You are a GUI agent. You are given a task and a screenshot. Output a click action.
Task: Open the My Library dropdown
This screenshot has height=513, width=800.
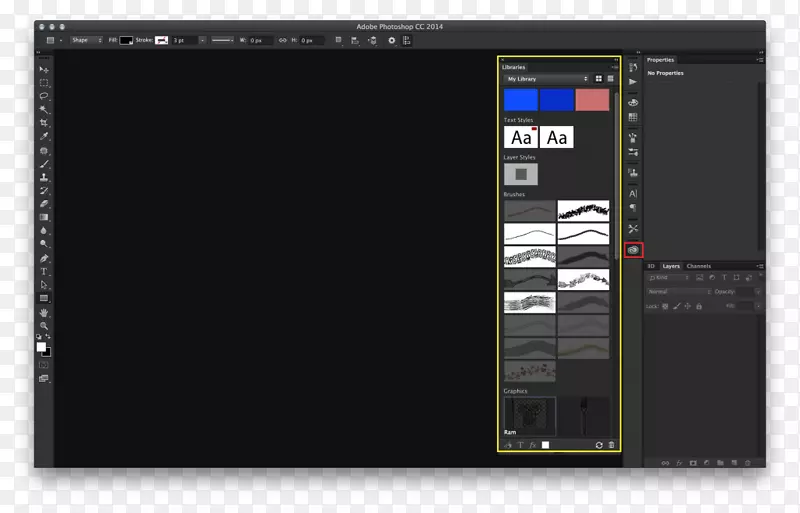coord(546,78)
